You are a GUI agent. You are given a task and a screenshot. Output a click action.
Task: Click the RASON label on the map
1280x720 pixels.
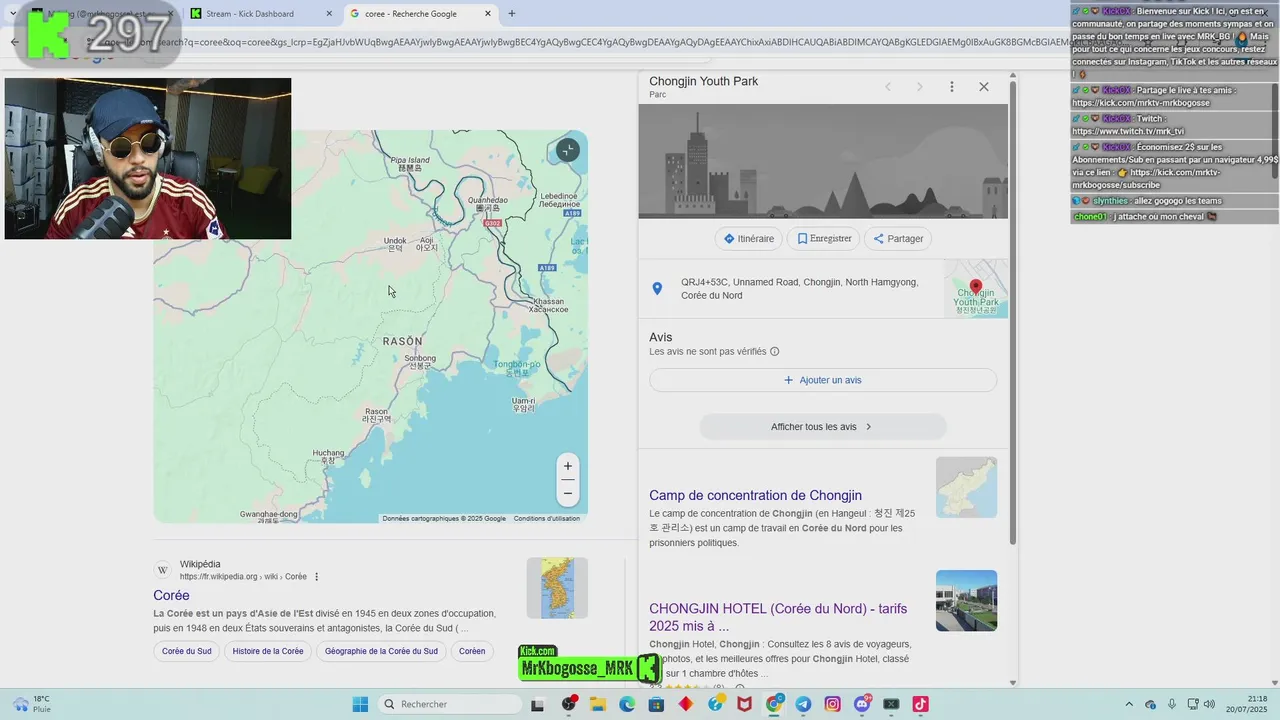coord(403,341)
